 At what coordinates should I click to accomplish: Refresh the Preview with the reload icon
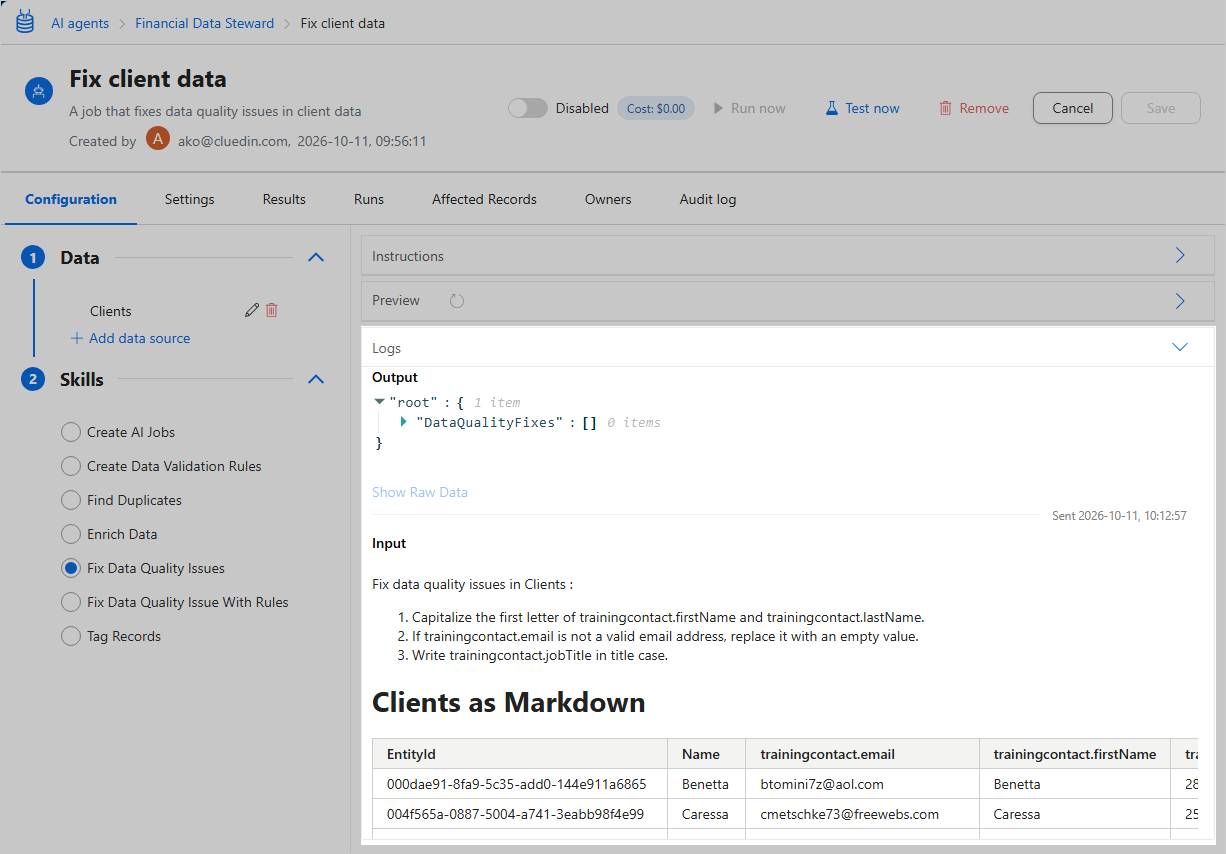pos(457,300)
